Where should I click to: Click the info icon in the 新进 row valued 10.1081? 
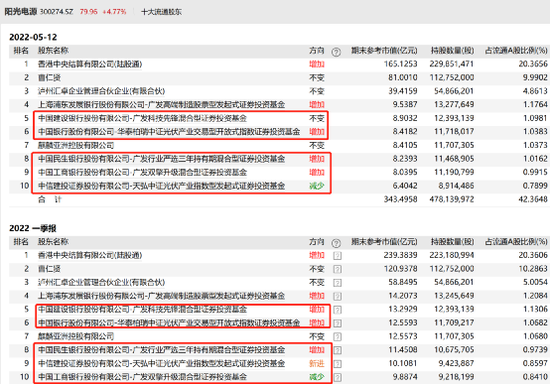pyautogui.click(x=337, y=364)
